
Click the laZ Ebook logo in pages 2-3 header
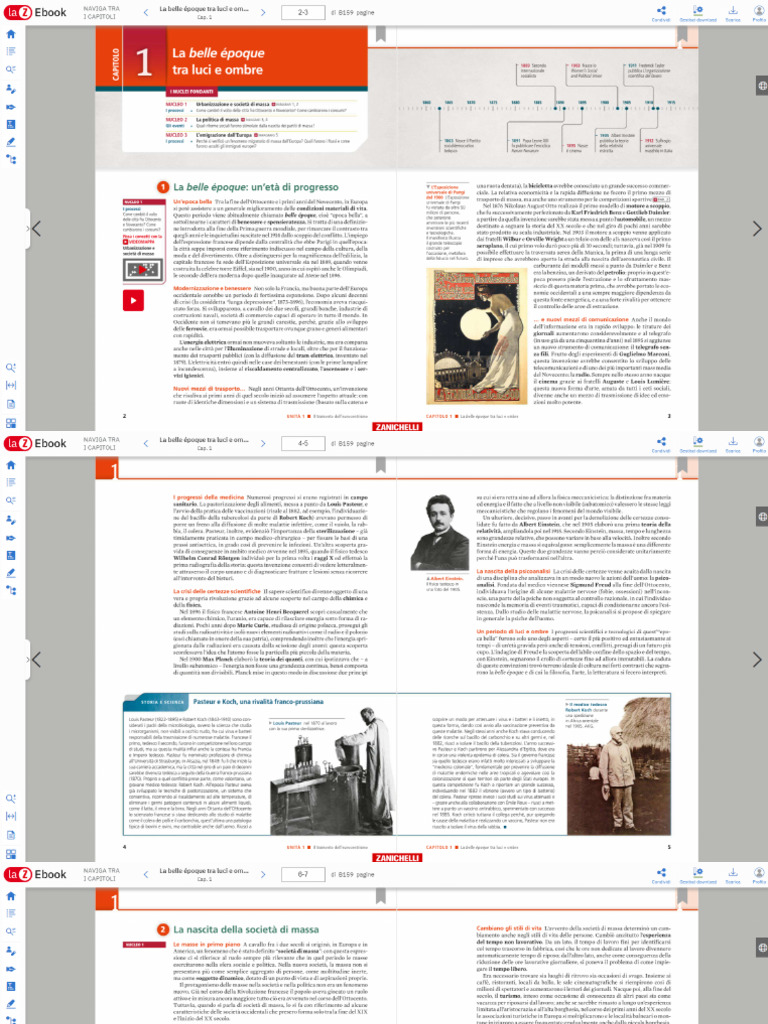pyautogui.click(x=36, y=12)
